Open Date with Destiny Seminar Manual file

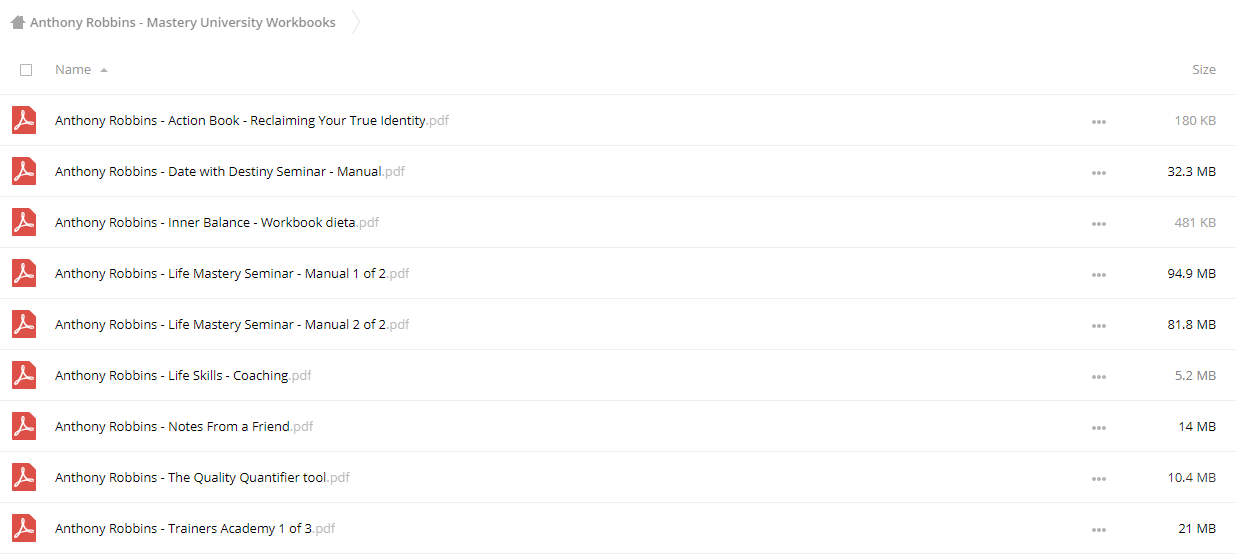pos(230,172)
